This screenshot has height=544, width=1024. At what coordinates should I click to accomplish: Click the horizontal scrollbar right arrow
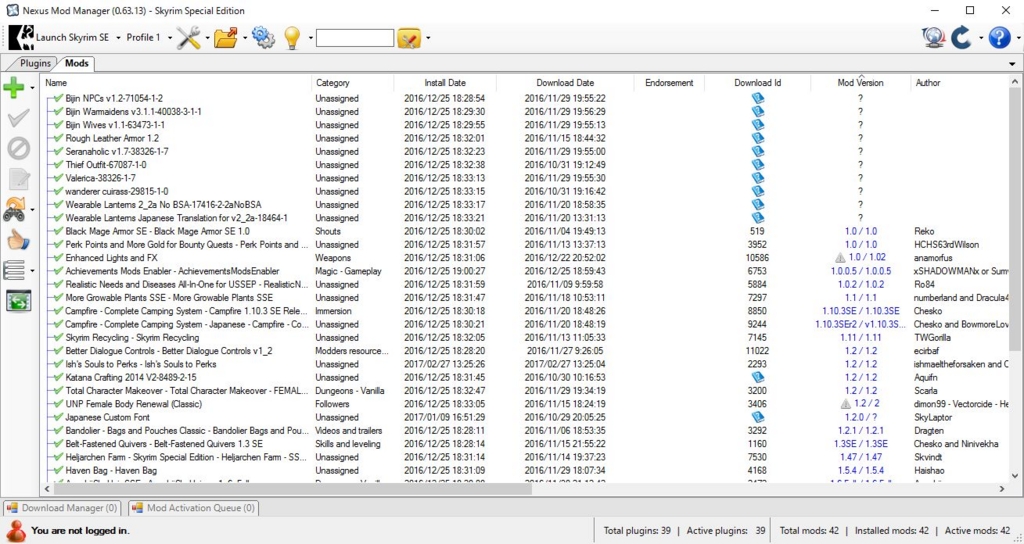click(1002, 488)
